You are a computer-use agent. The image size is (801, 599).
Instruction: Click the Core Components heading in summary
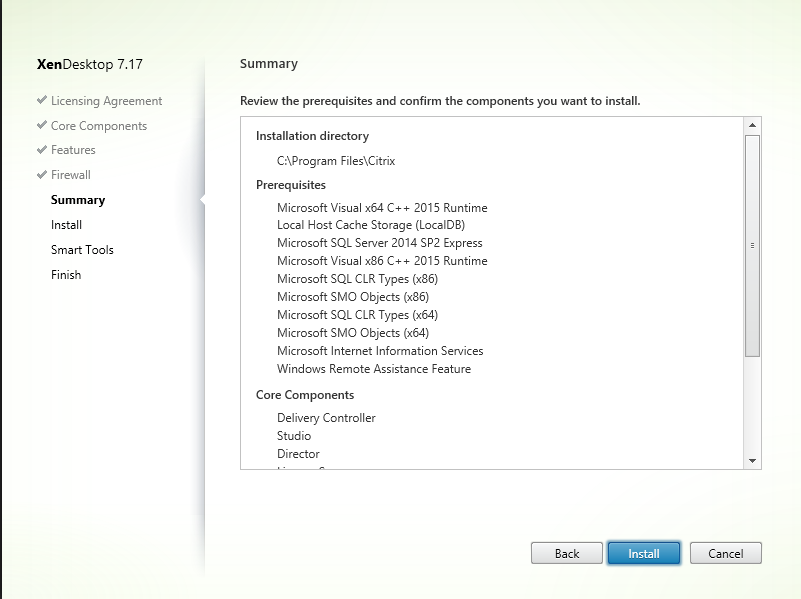click(305, 395)
